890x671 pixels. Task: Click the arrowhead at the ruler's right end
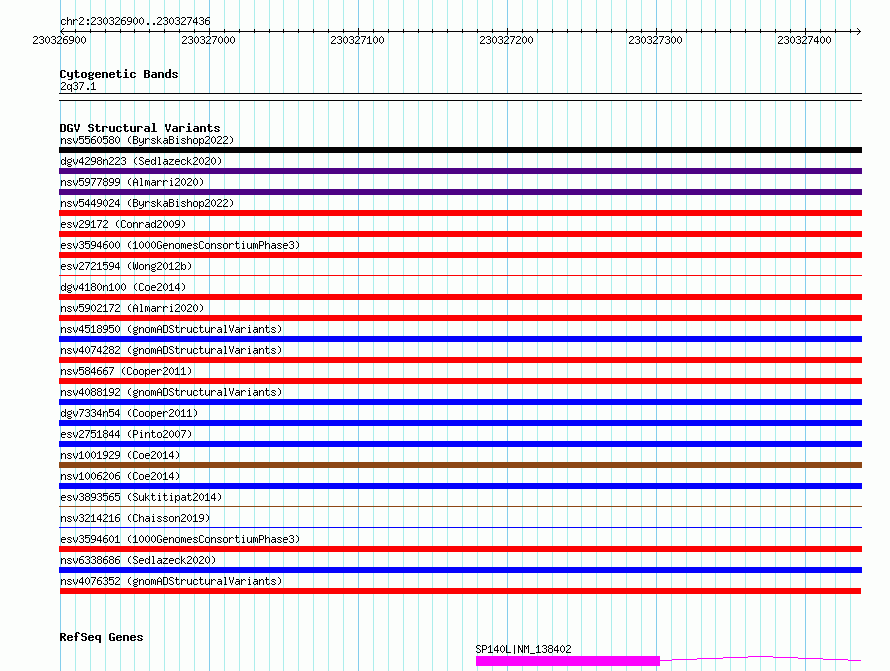(858, 31)
